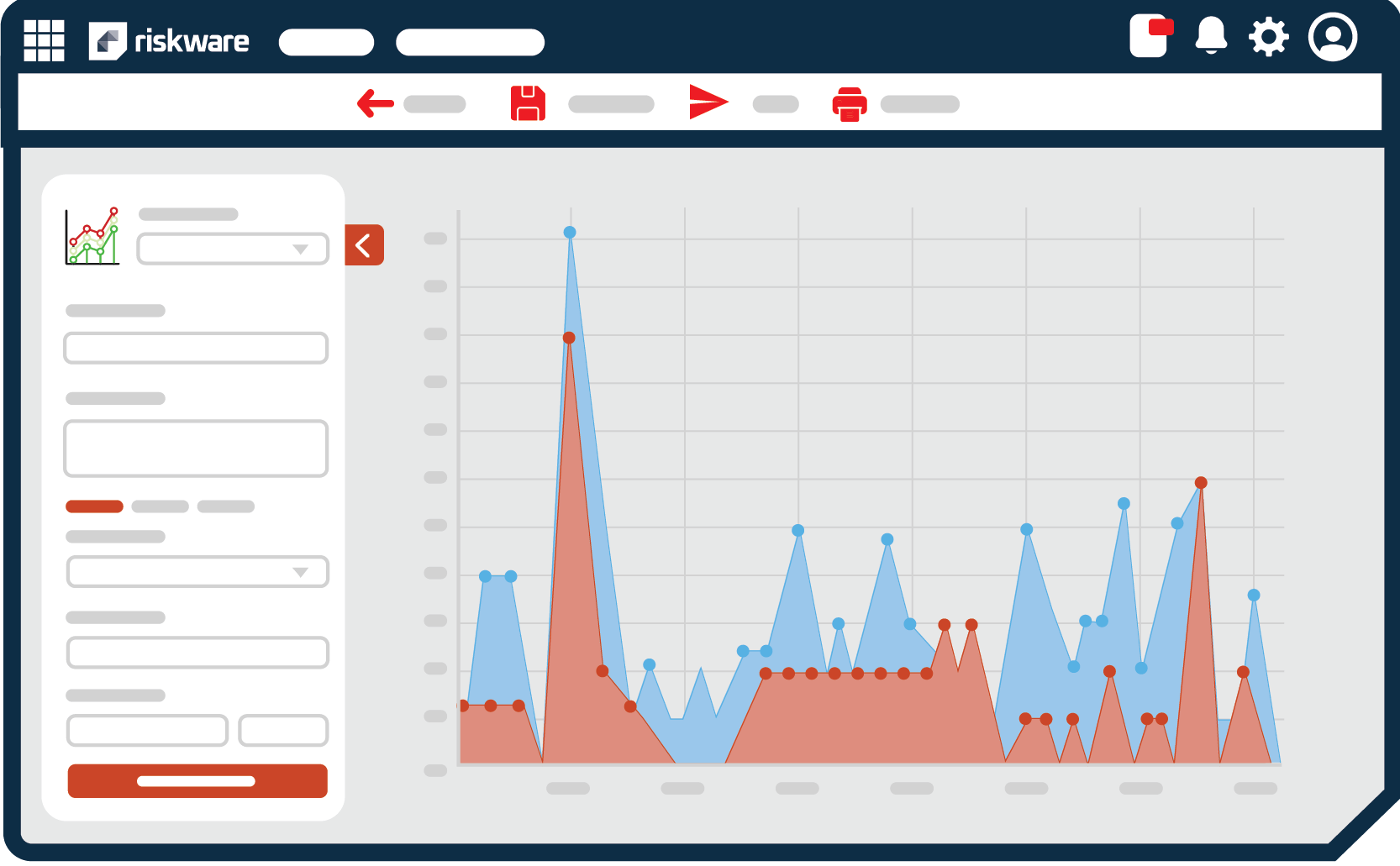
Task: Select the first navigation pill in the header
Action: click(x=326, y=41)
